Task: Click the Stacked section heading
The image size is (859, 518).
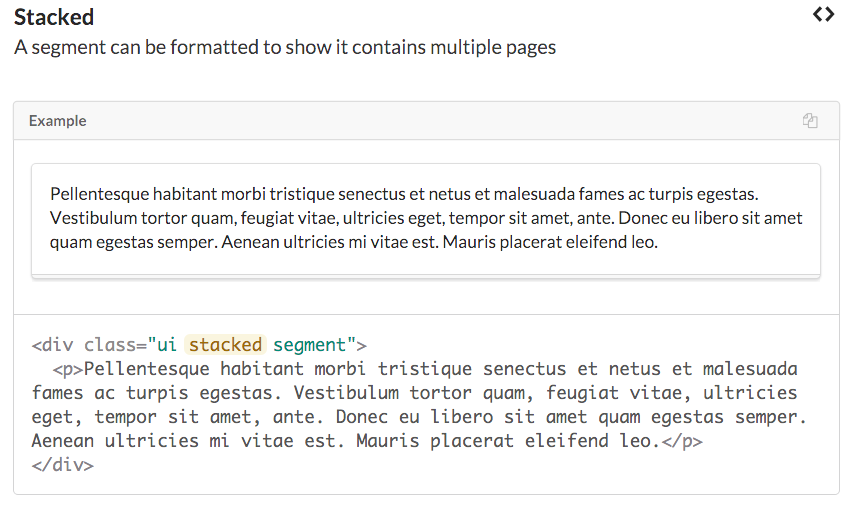Action: [54, 17]
